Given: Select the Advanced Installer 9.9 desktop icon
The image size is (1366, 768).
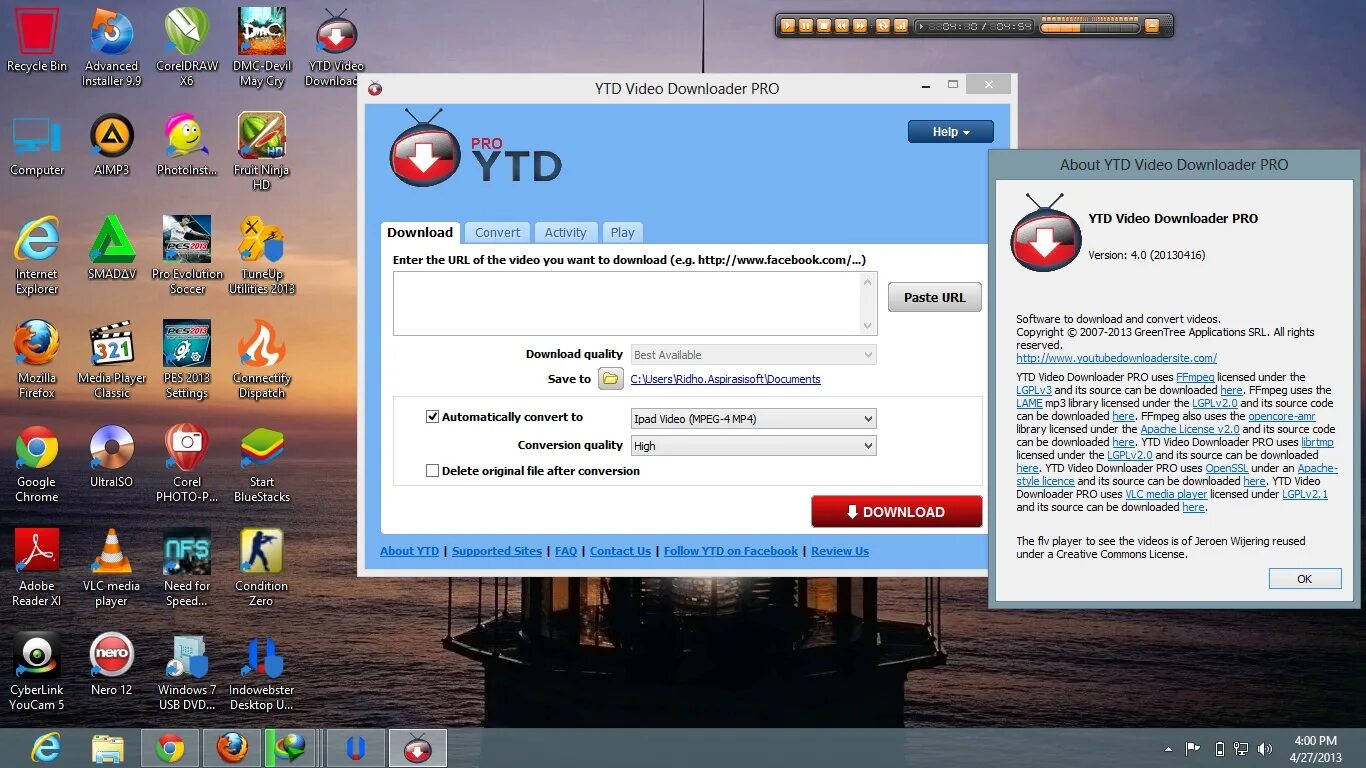Looking at the screenshot, I should [x=111, y=47].
